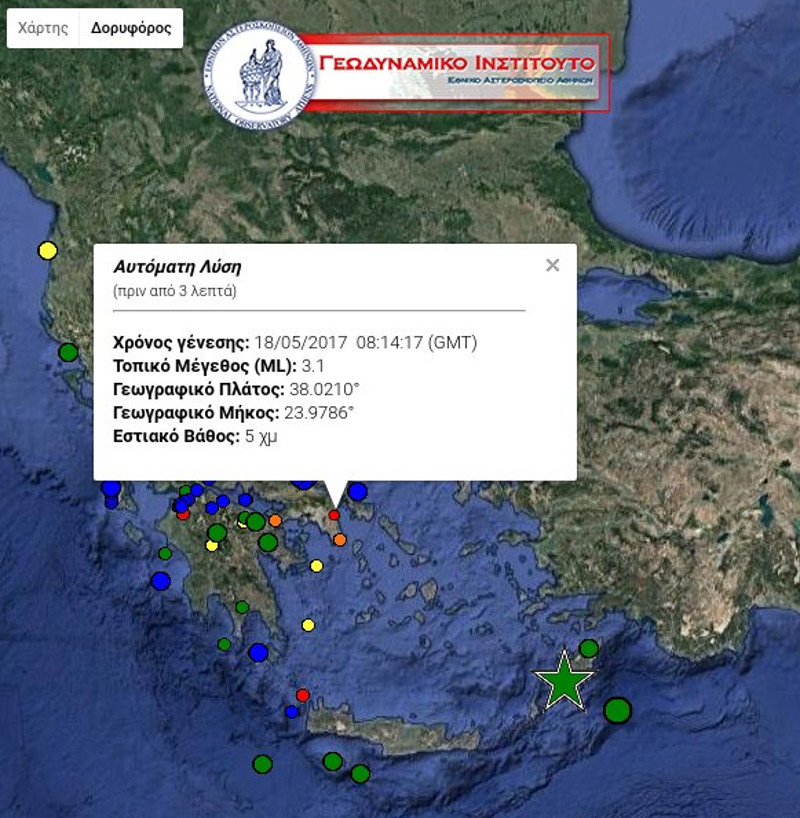The width and height of the screenshot is (800, 818).
Task: Select orange marker below the red epicenter
Action: [x=340, y=540]
